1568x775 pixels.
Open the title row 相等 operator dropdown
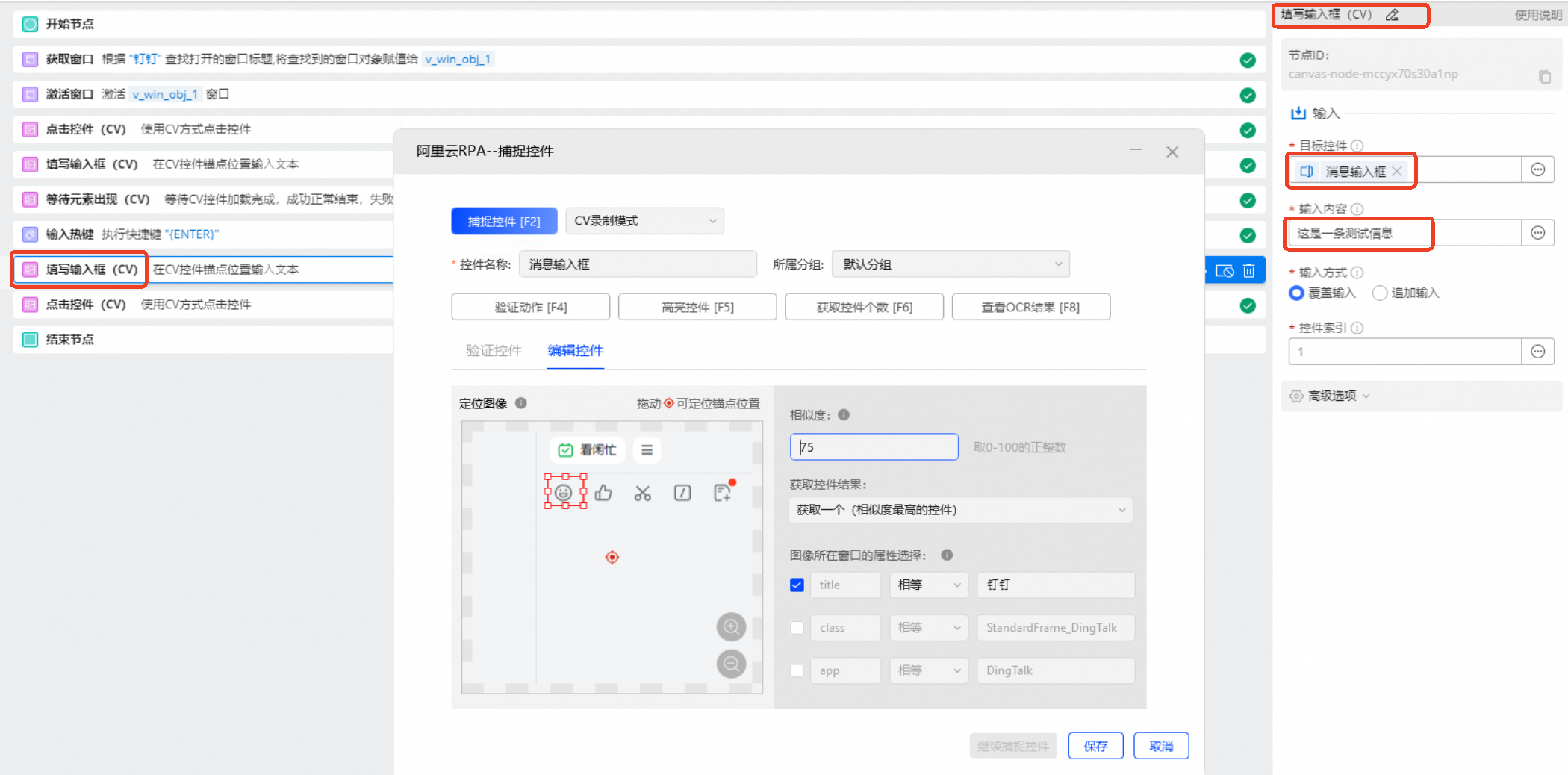929,585
